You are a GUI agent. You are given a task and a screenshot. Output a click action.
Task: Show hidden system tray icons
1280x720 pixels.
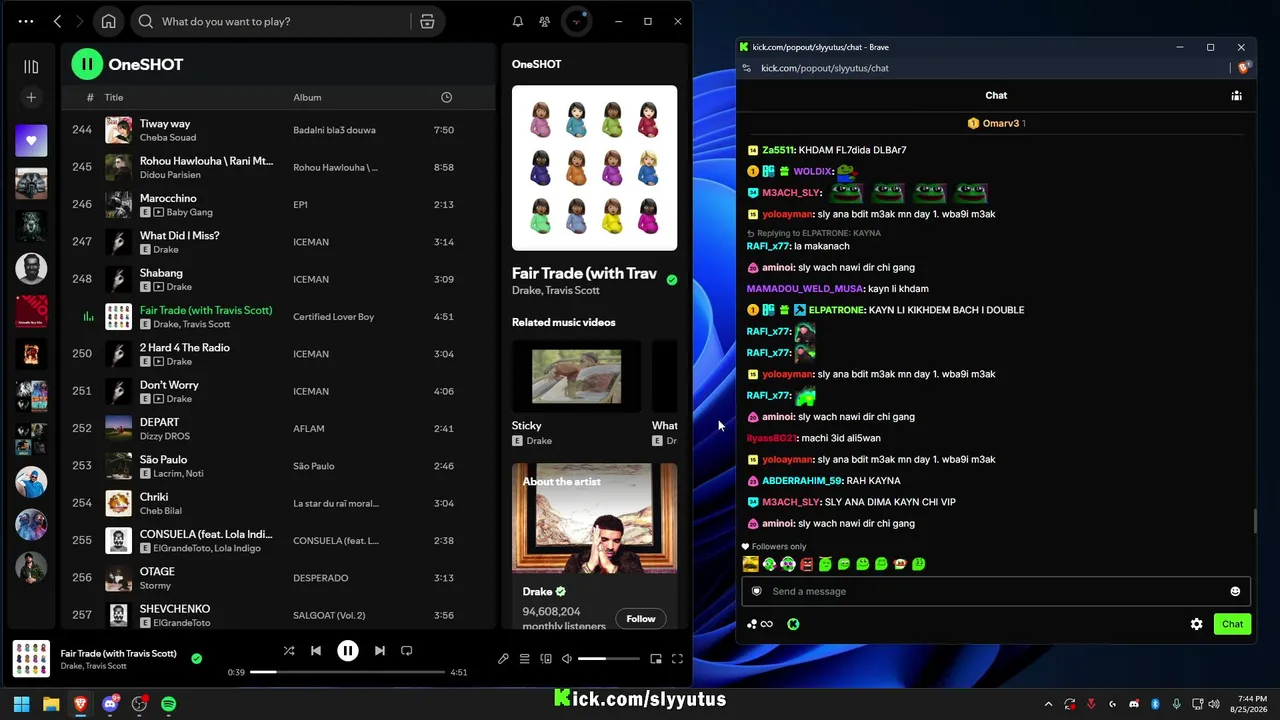click(x=1048, y=704)
